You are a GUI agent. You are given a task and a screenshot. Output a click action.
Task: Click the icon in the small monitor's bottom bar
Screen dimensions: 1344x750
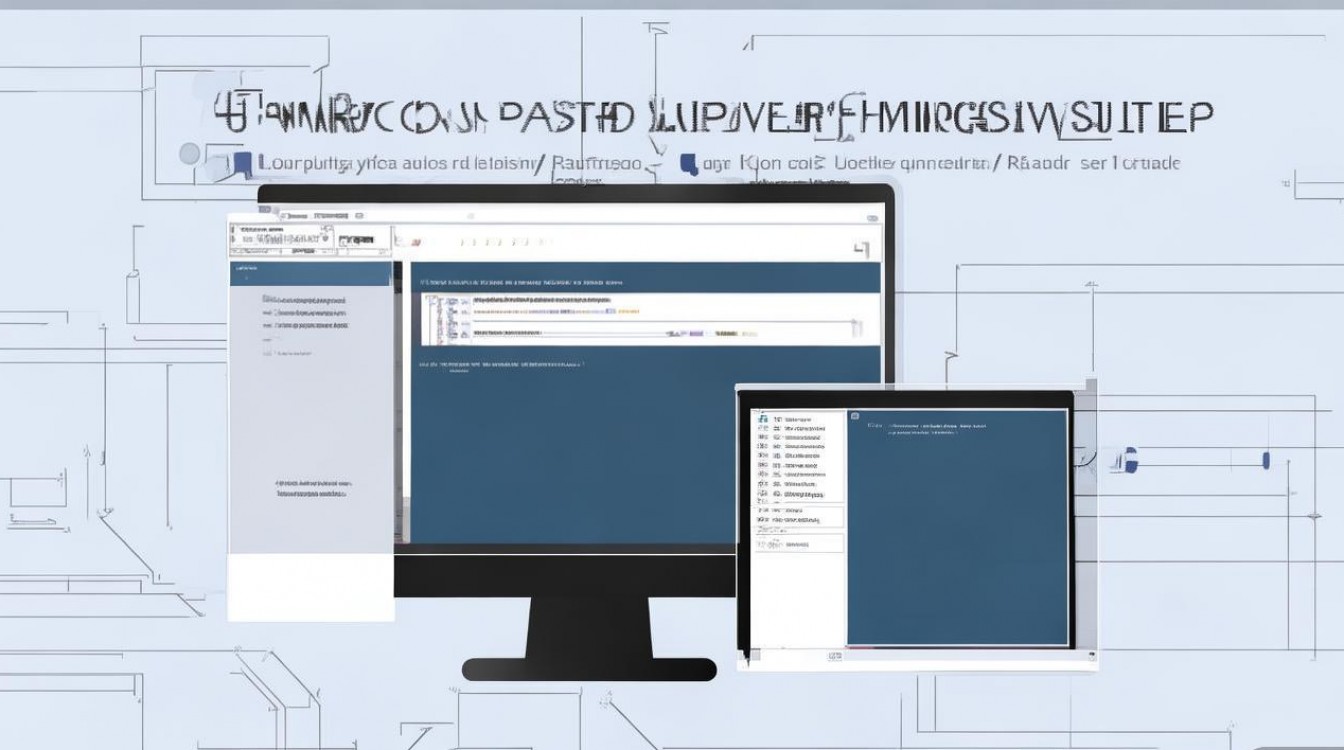point(834,656)
